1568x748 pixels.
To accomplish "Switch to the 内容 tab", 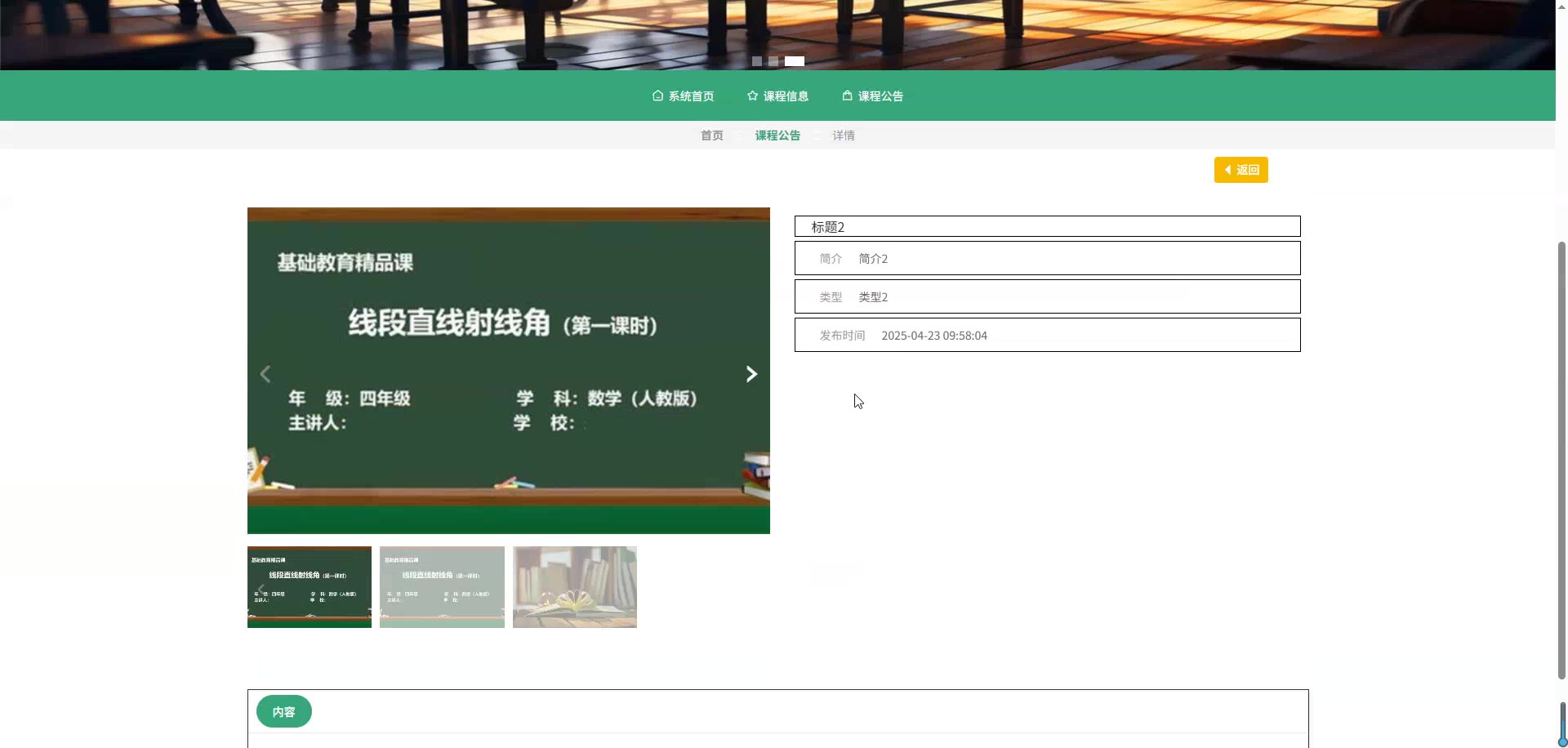I will tap(283, 711).
